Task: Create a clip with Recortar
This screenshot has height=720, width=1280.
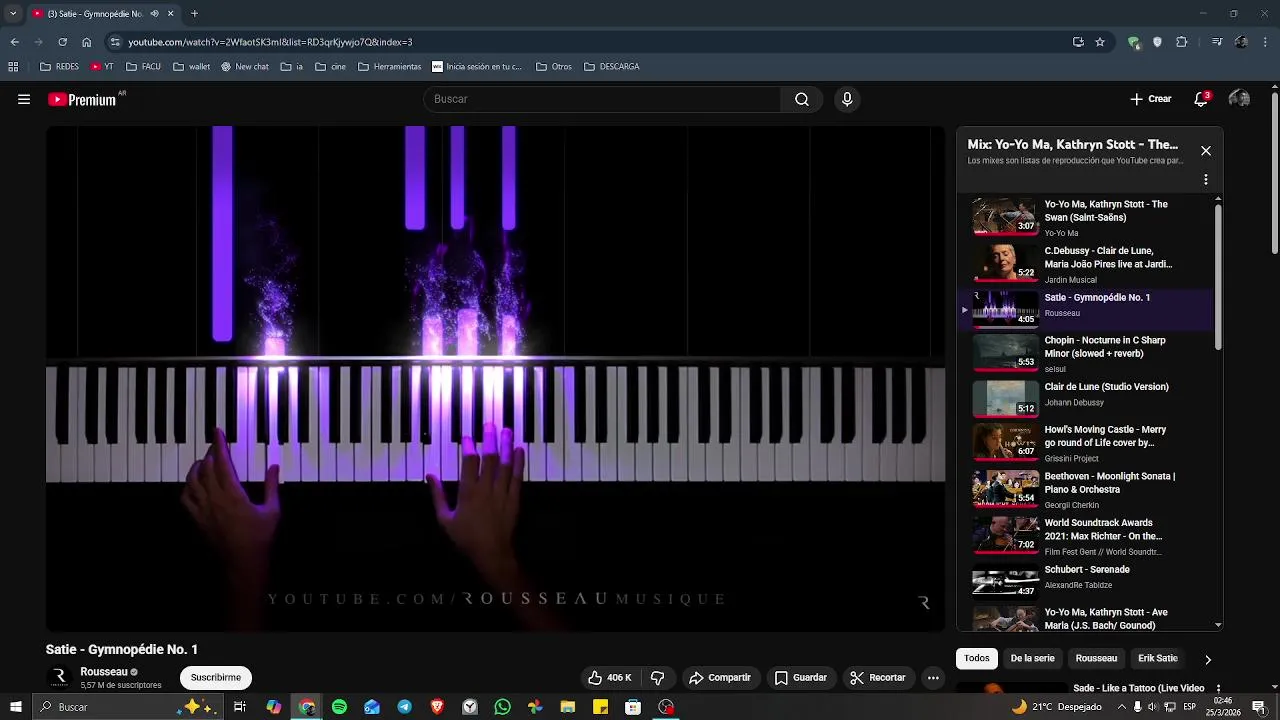Action: 878,678
